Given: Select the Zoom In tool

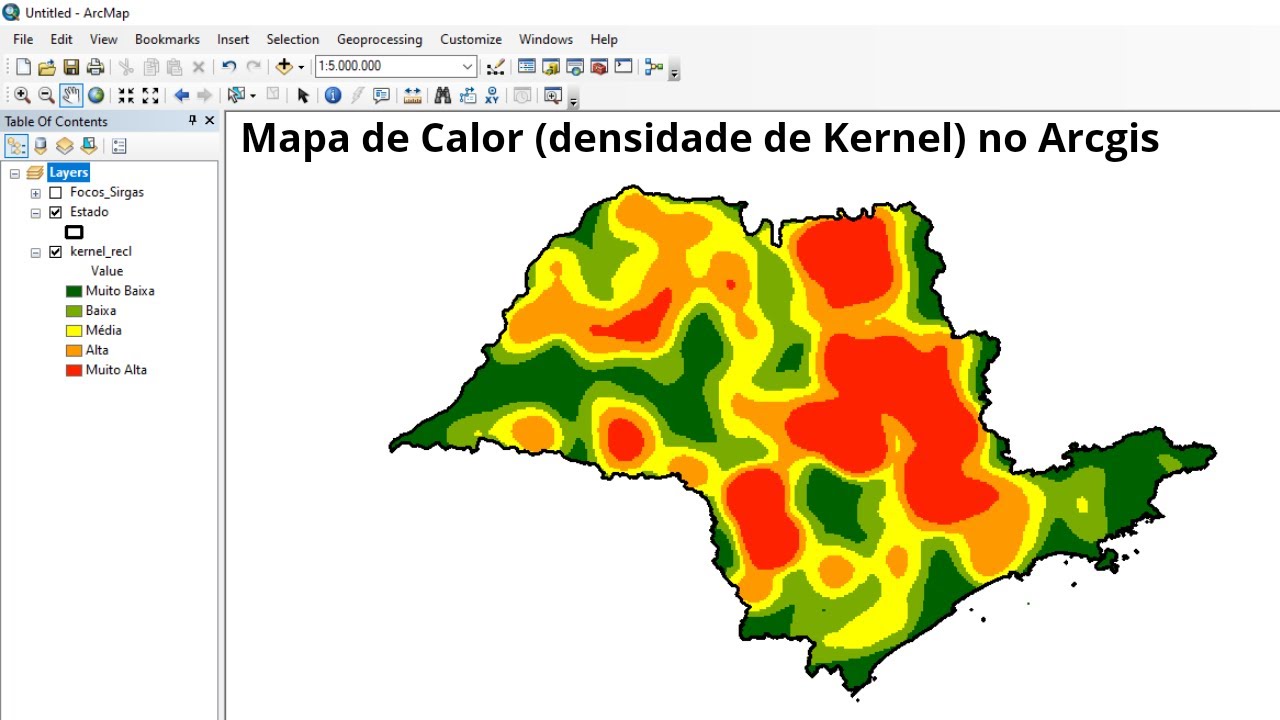Looking at the screenshot, I should (x=22, y=95).
